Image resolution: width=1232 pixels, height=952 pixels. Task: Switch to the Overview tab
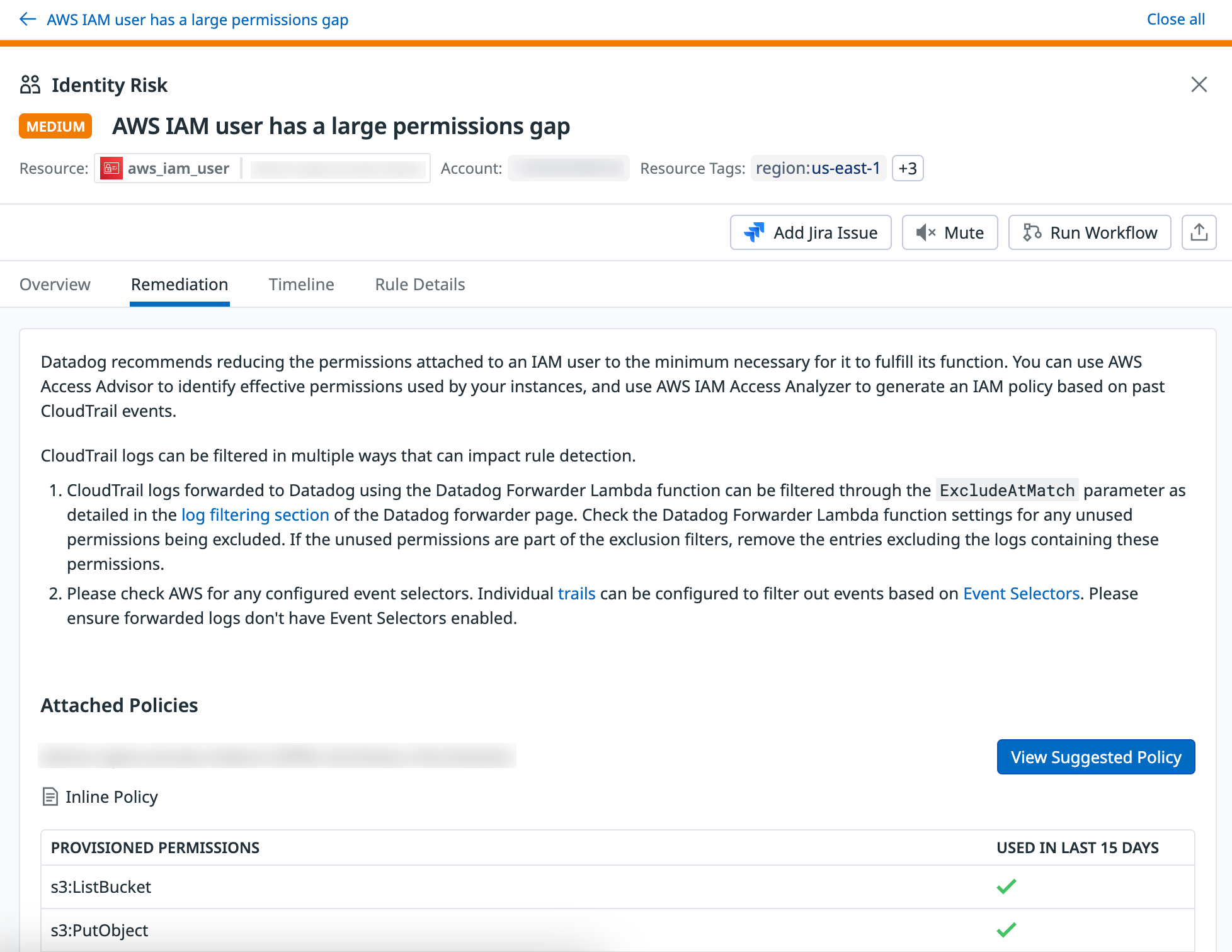tap(55, 285)
